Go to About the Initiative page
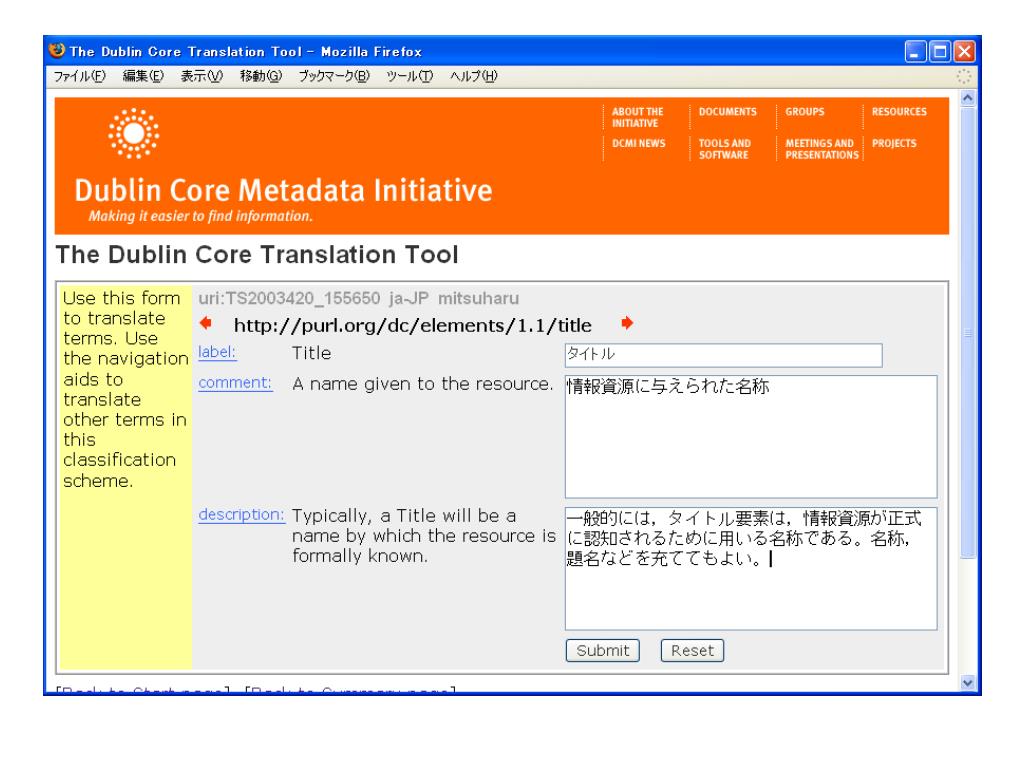Screen dimensions: 1024x768 [x=637, y=117]
